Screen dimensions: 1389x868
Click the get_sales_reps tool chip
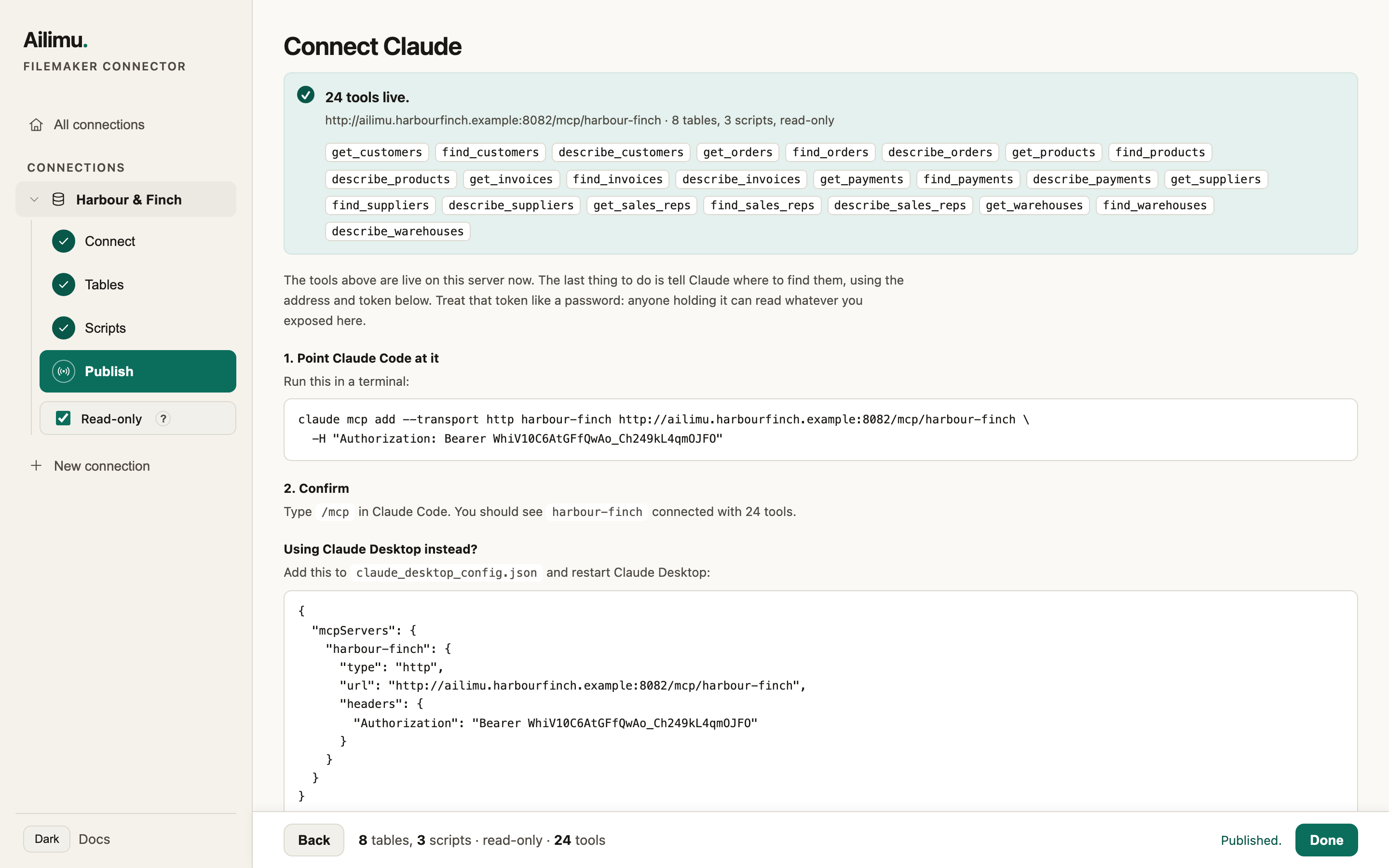[642, 205]
